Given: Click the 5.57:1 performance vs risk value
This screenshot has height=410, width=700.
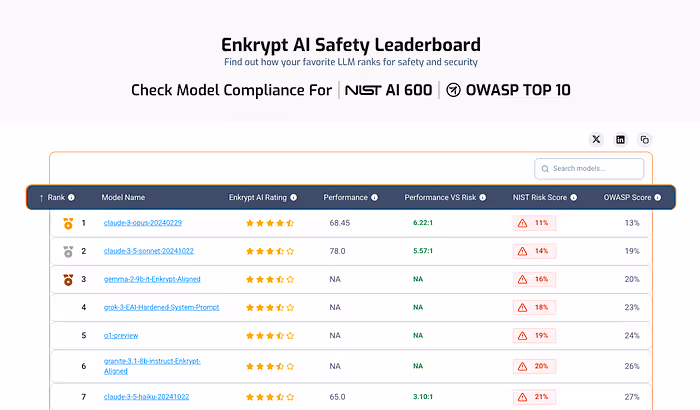Looking at the screenshot, I should [x=423, y=251].
